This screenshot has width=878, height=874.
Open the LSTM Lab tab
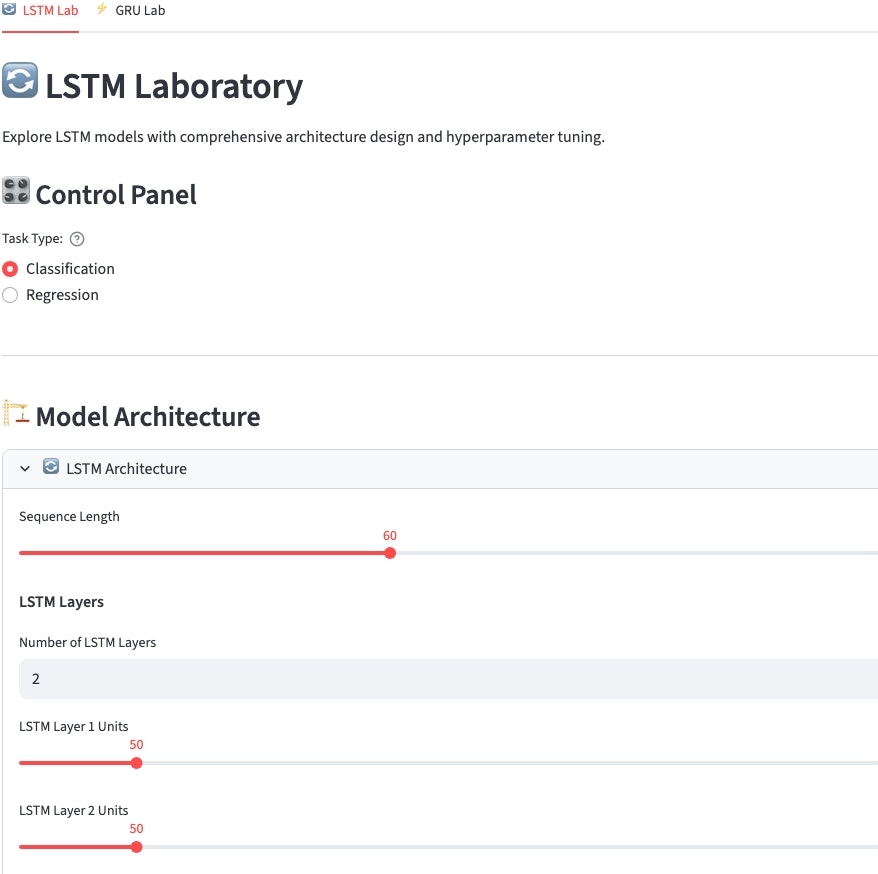pos(50,10)
